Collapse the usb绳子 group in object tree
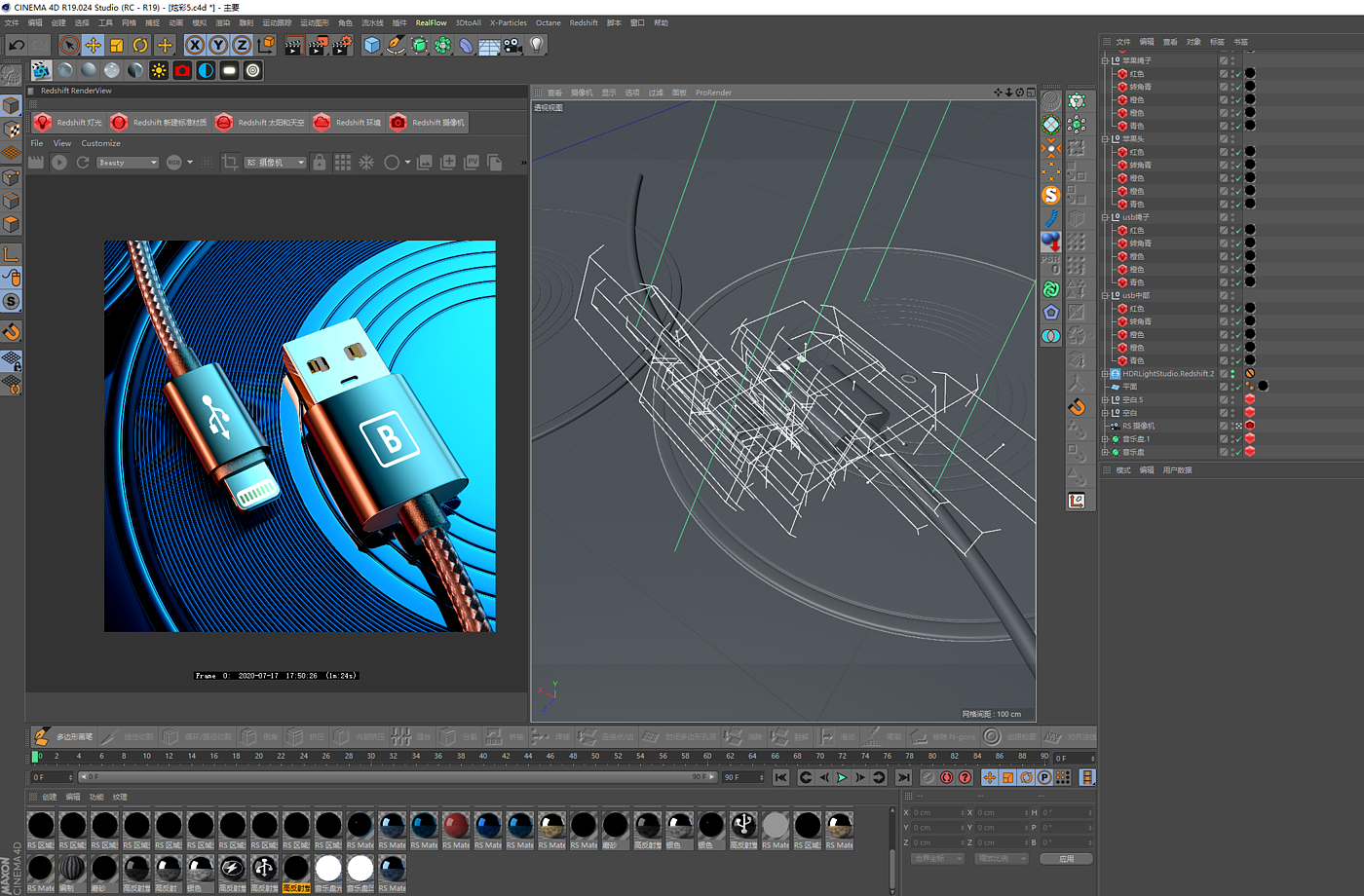This screenshot has height=896, width=1364. pos(1105,217)
